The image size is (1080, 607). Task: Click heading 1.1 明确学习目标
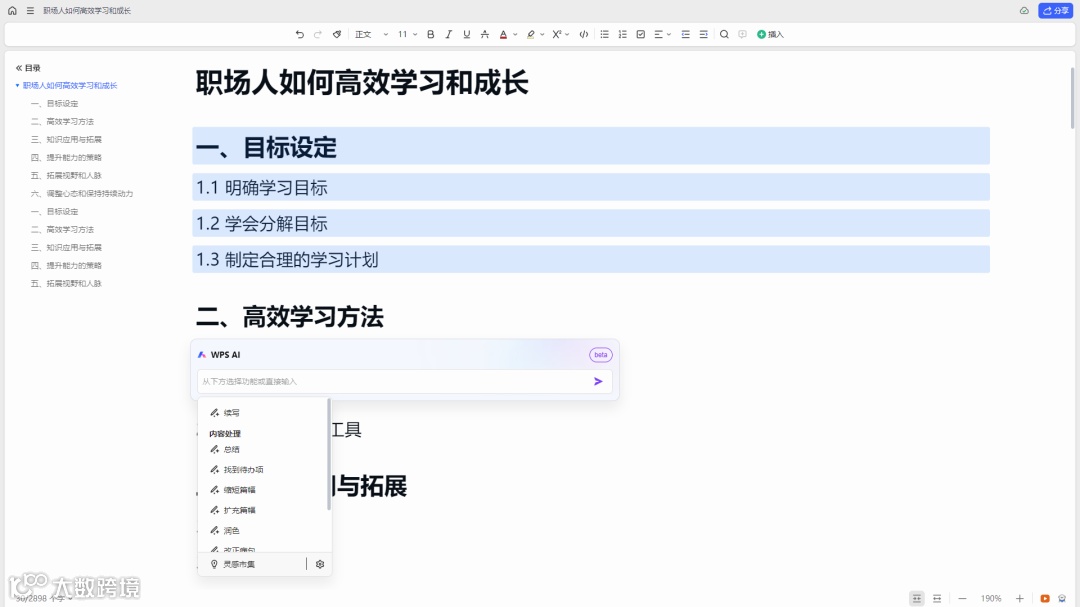[x=262, y=187]
